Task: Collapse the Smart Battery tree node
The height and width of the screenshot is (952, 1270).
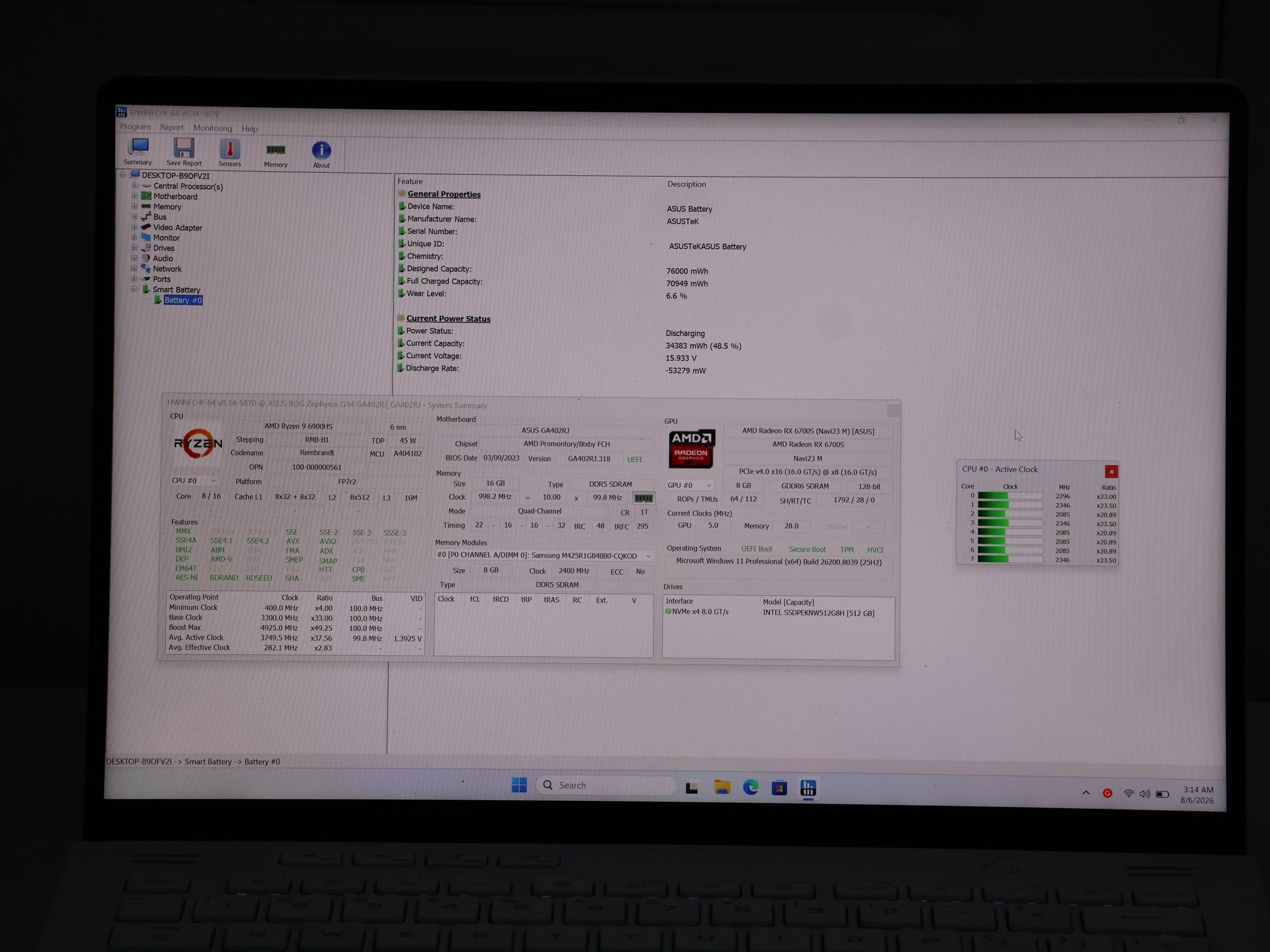Action: pyautogui.click(x=134, y=289)
